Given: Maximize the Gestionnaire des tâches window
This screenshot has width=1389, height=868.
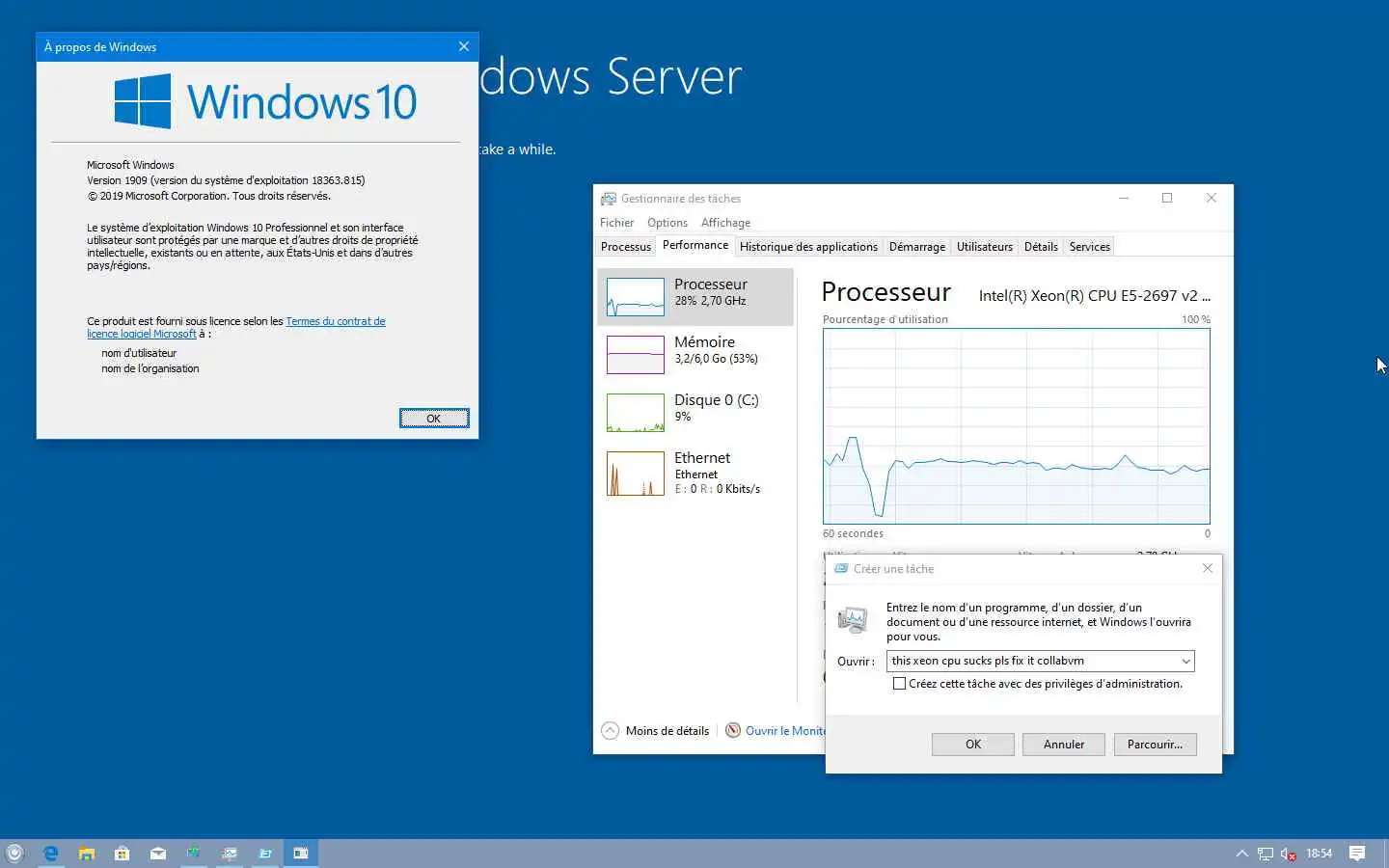Looking at the screenshot, I should (1167, 198).
